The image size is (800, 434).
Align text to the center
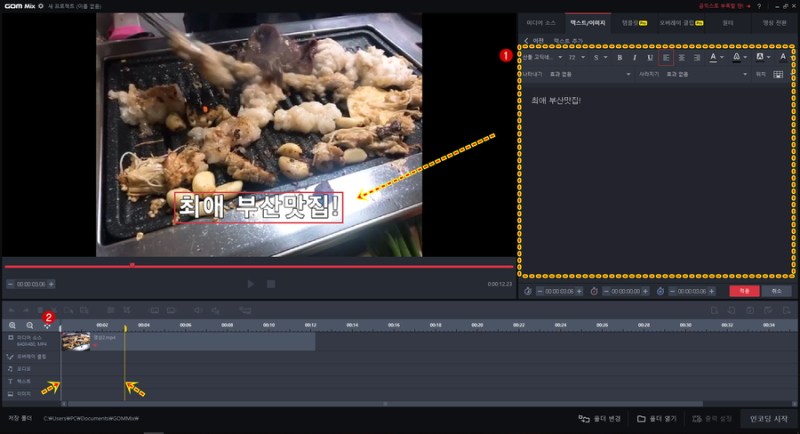(x=682, y=58)
